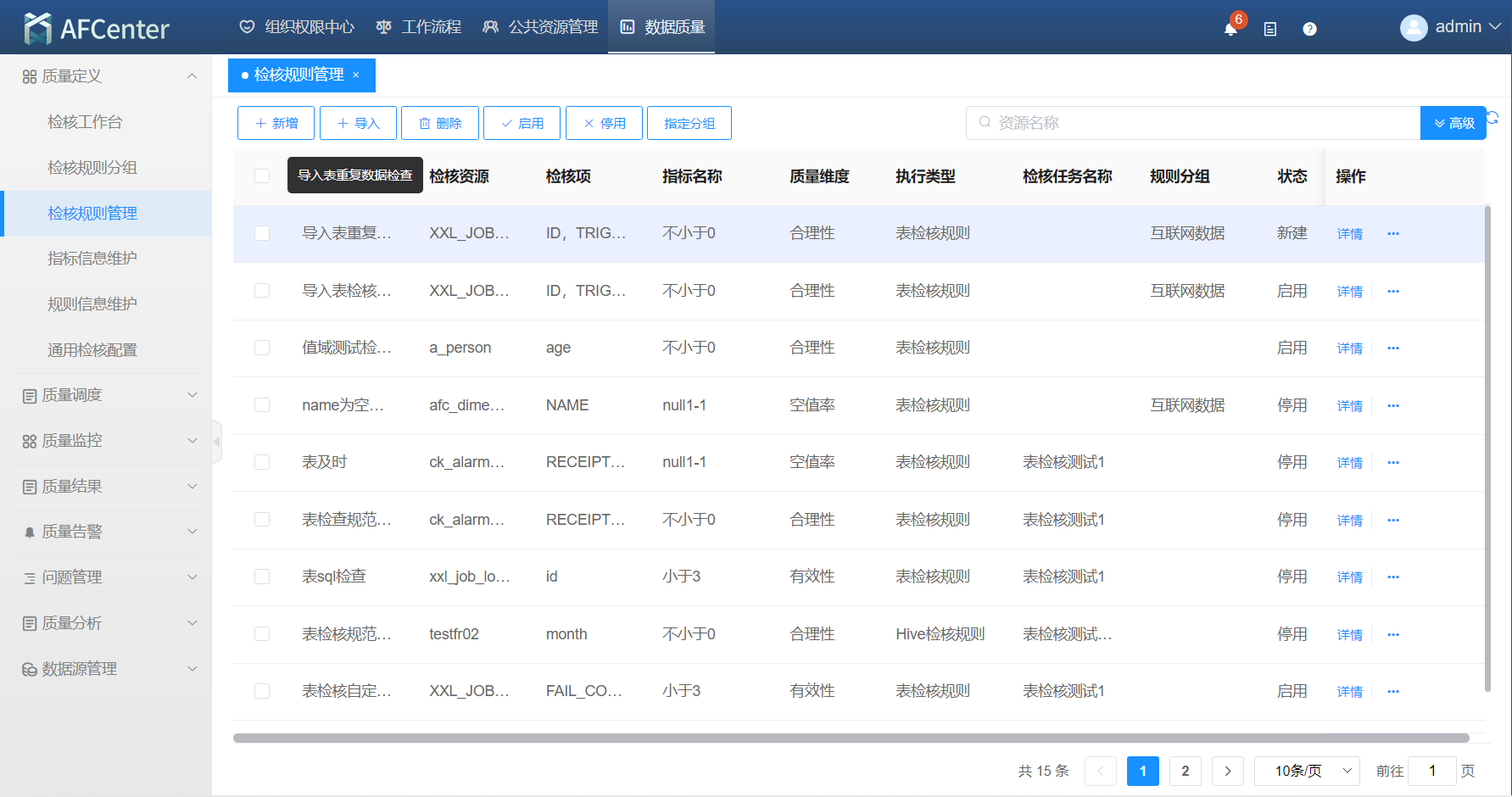Select checkbox for testfr02 row
Screen dimensions: 1512x797
(x=262, y=634)
